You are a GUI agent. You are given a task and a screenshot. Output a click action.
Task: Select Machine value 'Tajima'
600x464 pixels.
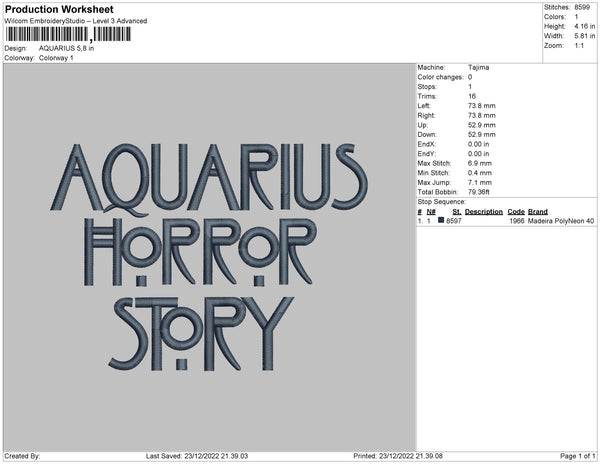pos(478,67)
